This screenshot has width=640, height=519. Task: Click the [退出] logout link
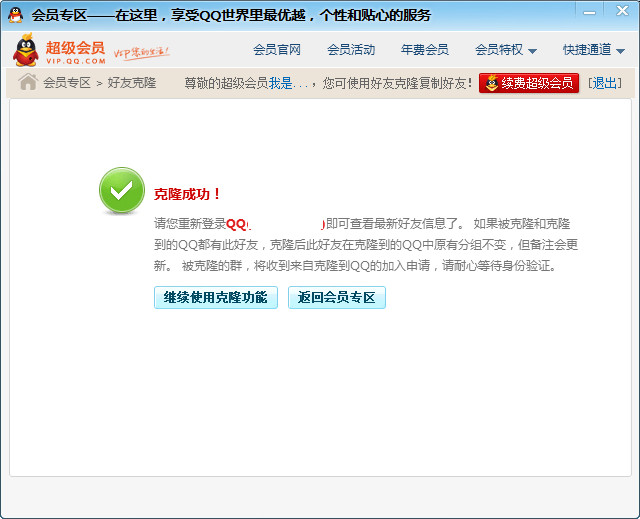click(605, 83)
